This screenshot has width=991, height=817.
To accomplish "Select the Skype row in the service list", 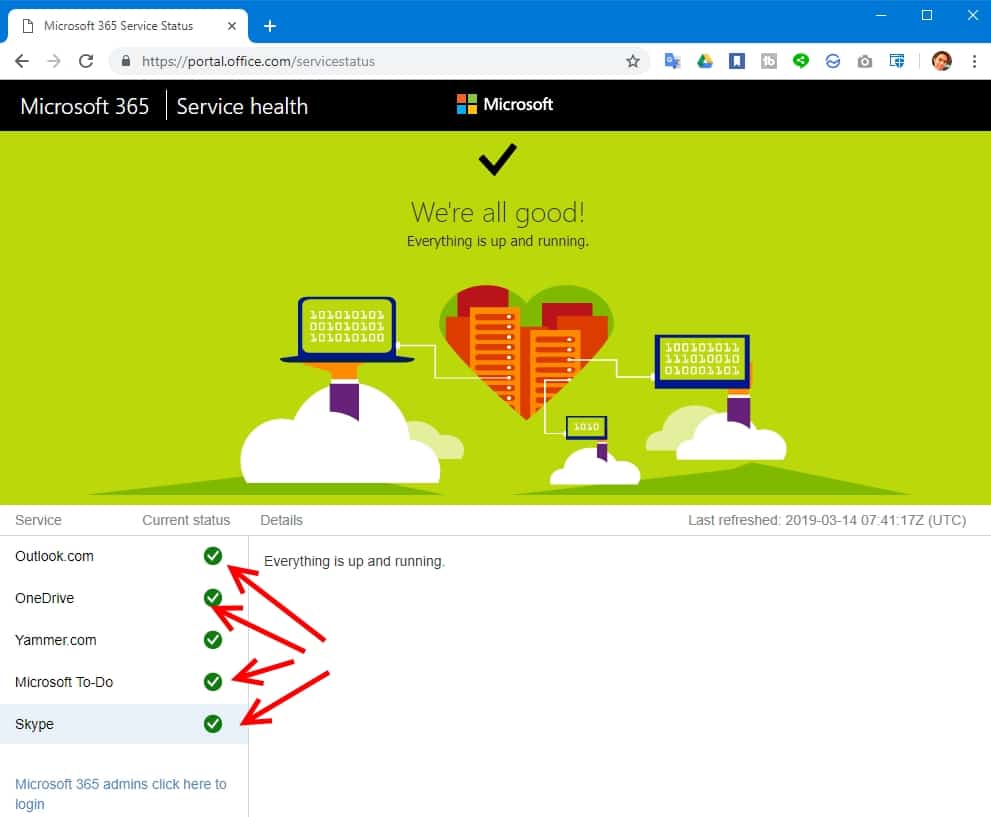I will pos(35,724).
